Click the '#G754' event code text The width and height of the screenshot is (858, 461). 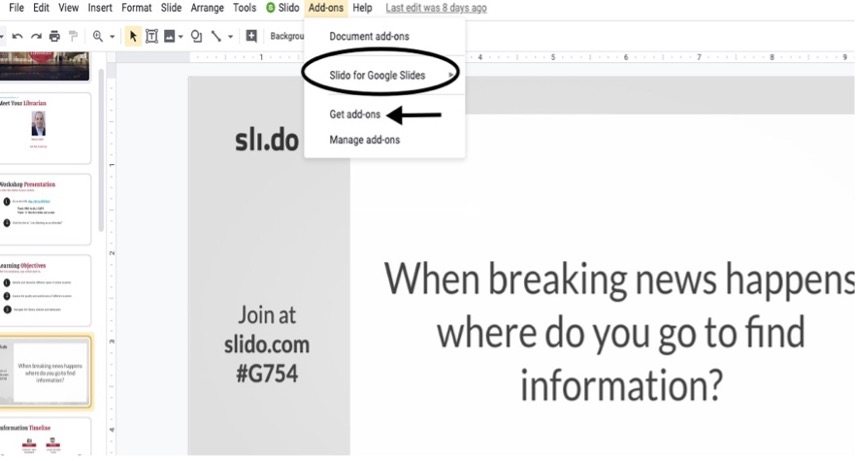pos(267,374)
